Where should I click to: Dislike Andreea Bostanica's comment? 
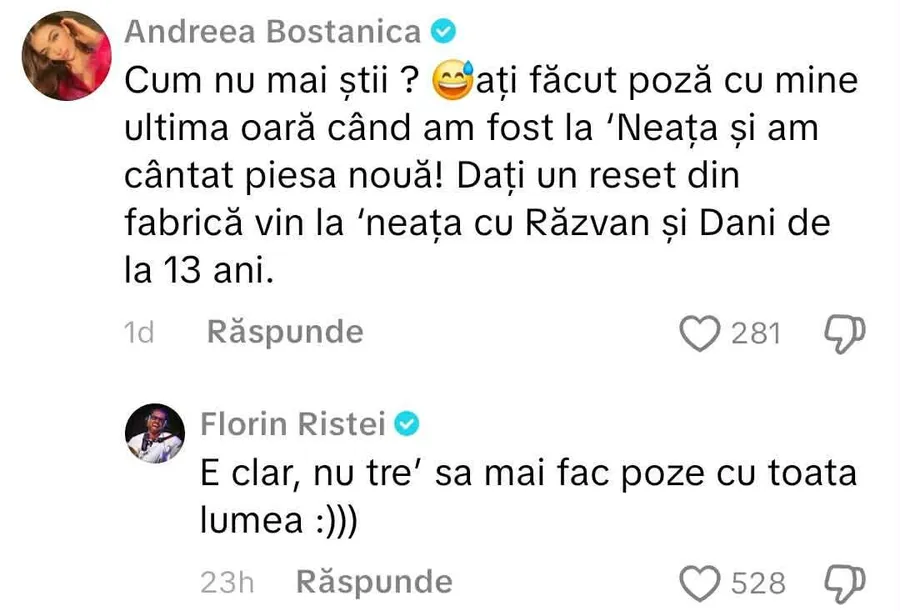(842, 333)
